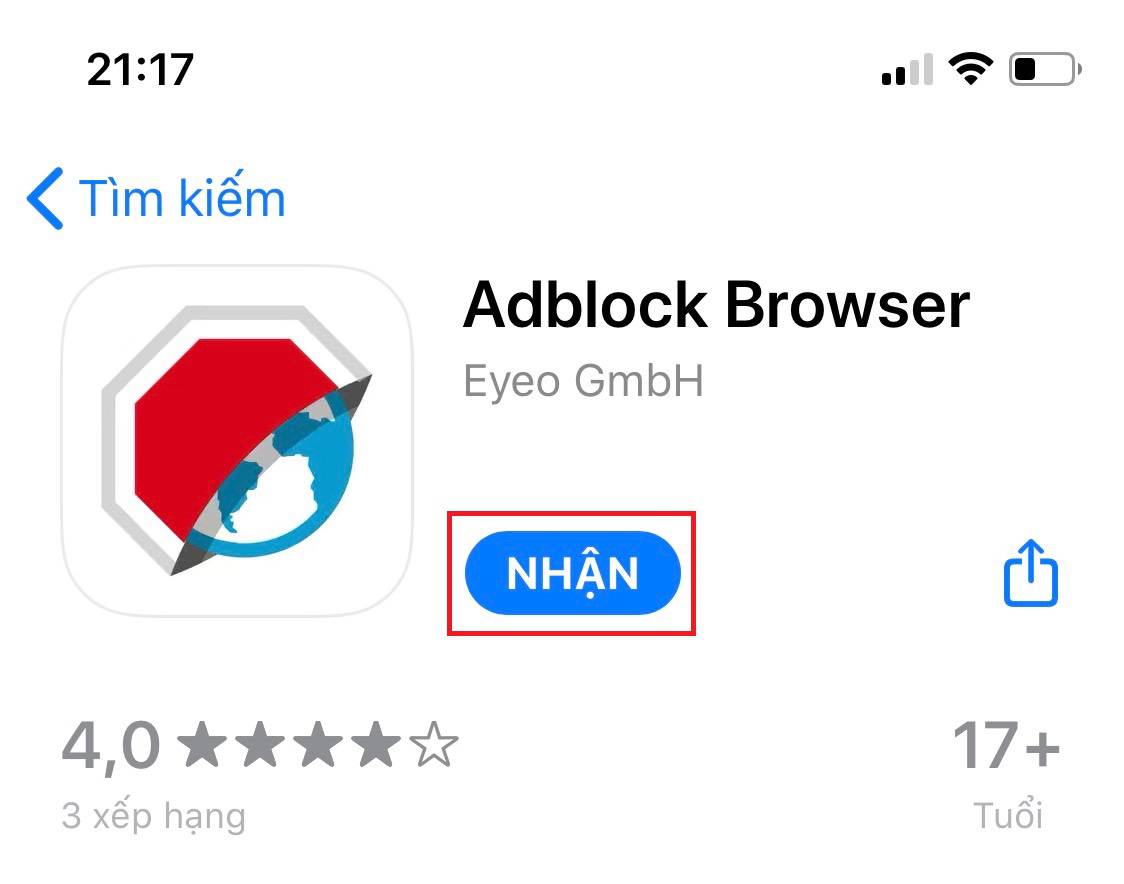Open the share sheet icon

point(1031,573)
